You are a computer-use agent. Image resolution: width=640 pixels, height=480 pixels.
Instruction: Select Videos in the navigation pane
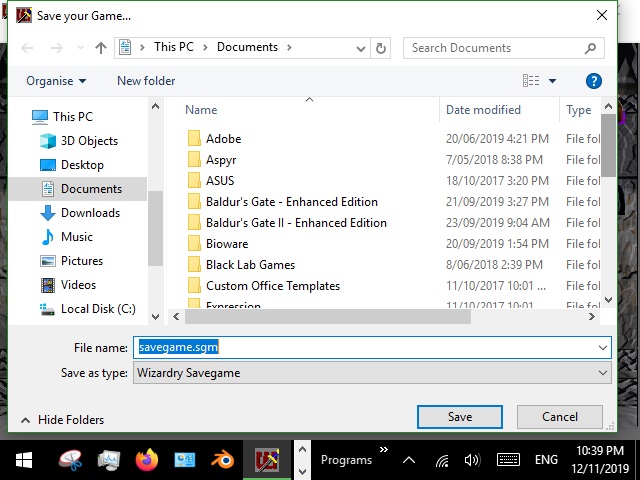(68, 285)
